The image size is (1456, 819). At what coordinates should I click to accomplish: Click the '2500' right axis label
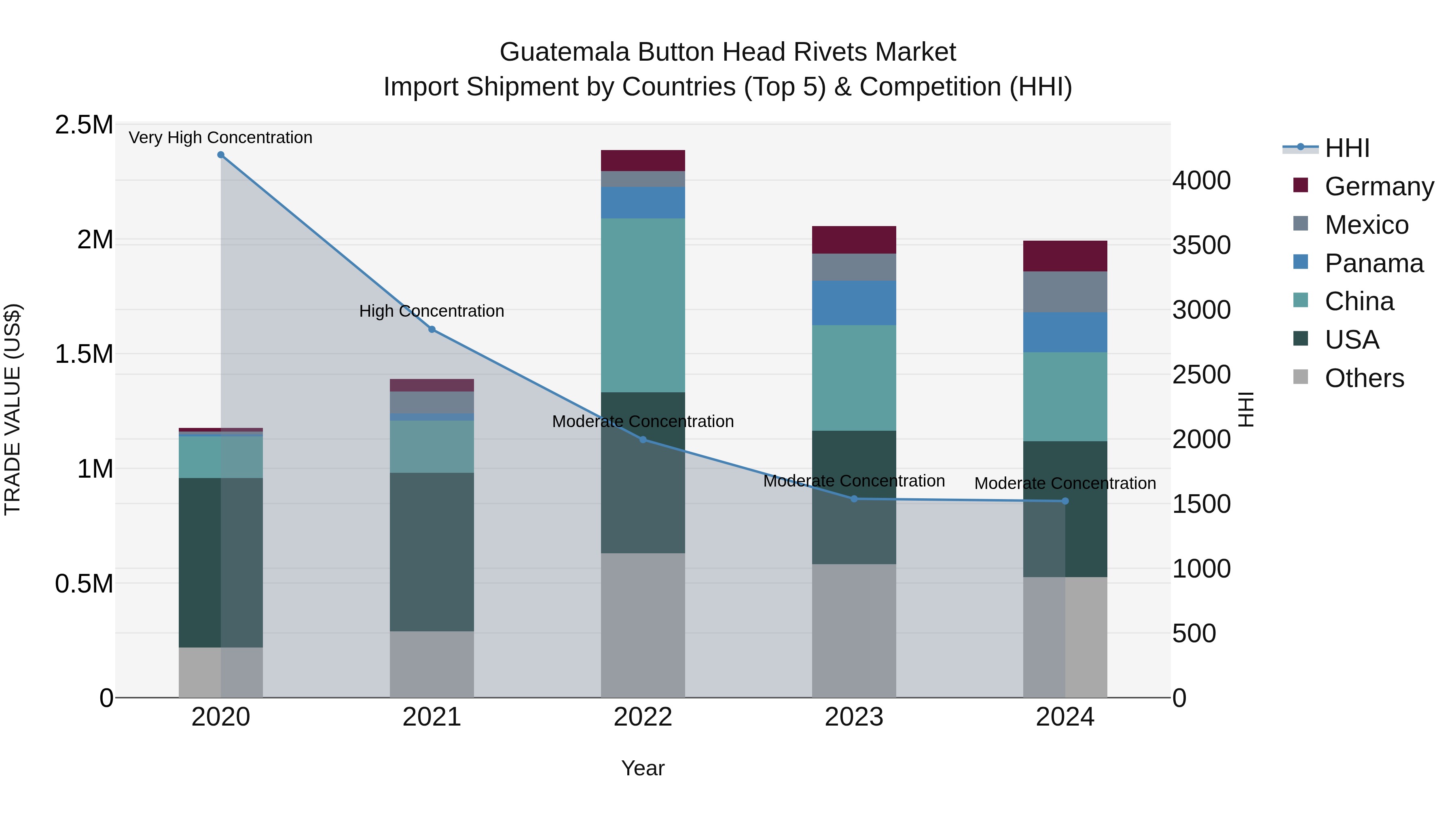(x=1202, y=374)
